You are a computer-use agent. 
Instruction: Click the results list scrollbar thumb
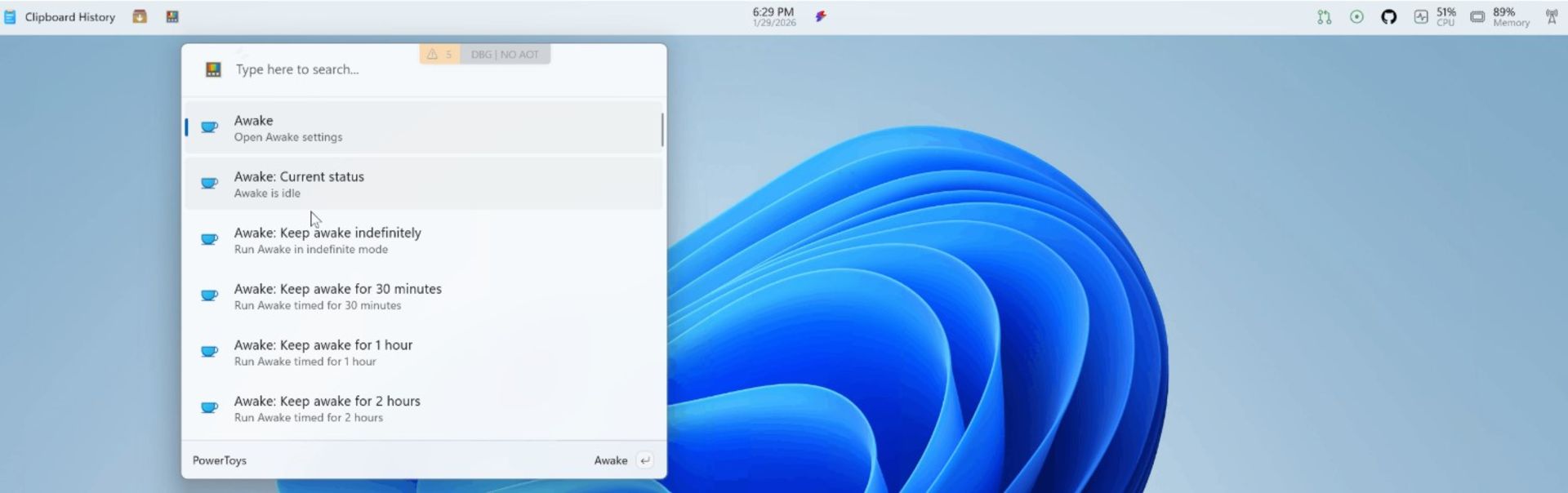(662, 130)
